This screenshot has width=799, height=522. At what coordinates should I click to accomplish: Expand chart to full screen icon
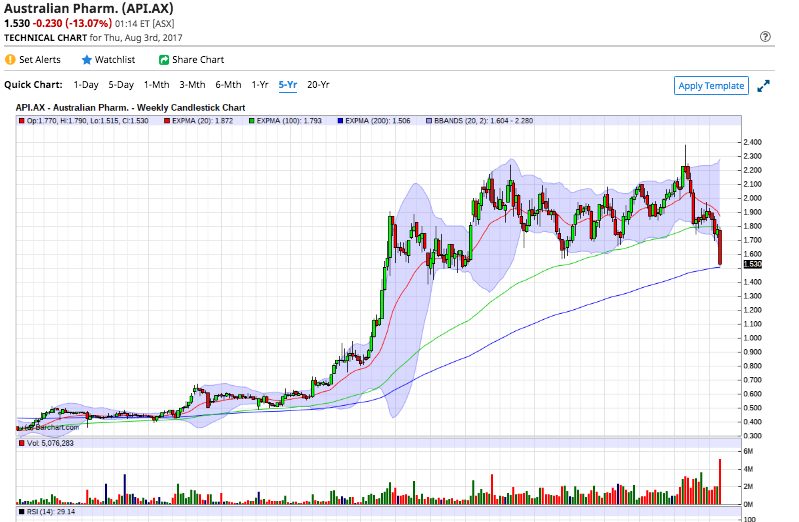763,86
